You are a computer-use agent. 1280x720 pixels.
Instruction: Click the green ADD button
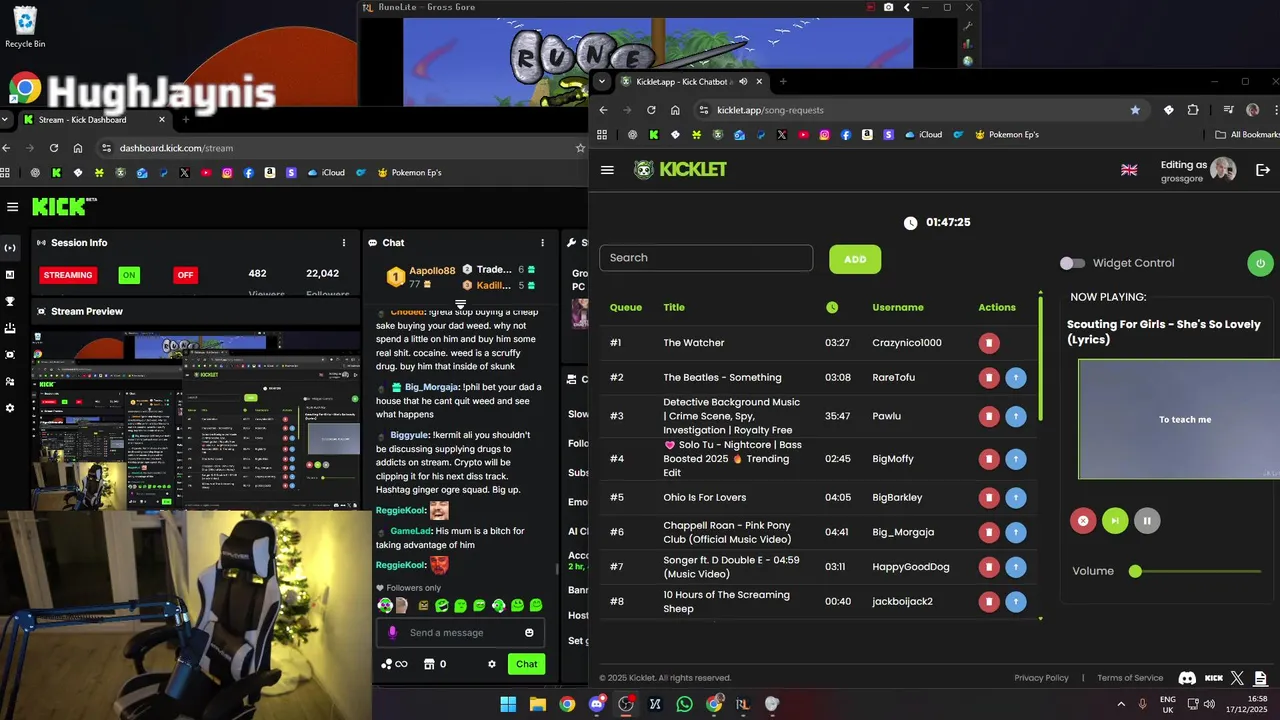pyautogui.click(x=855, y=259)
